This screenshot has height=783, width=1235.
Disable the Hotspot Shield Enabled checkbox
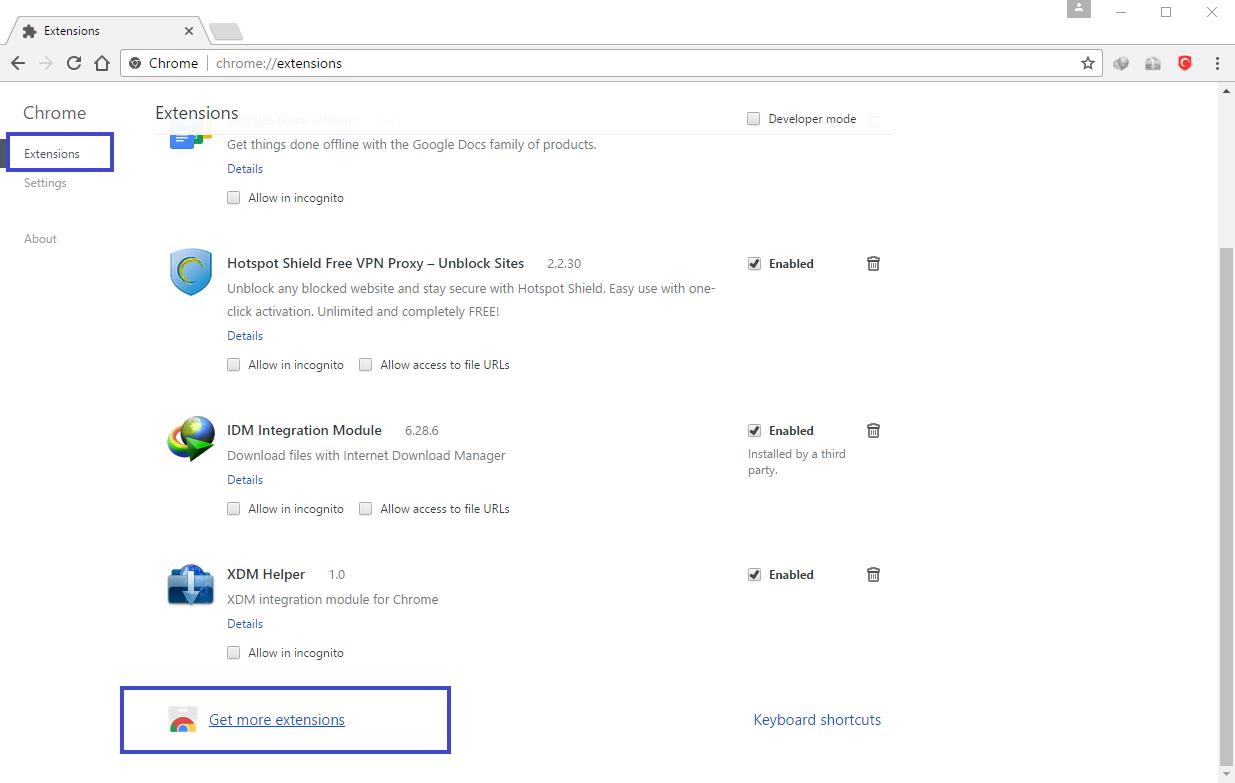[754, 263]
